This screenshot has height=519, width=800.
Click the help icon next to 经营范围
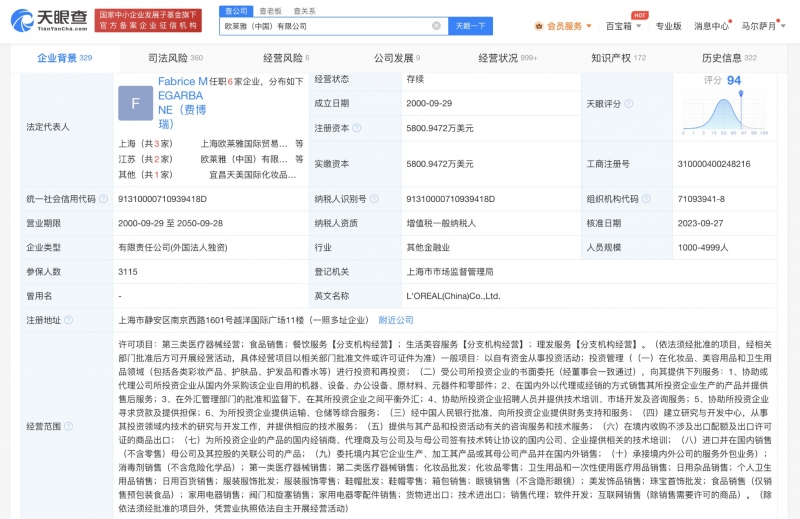68,426
